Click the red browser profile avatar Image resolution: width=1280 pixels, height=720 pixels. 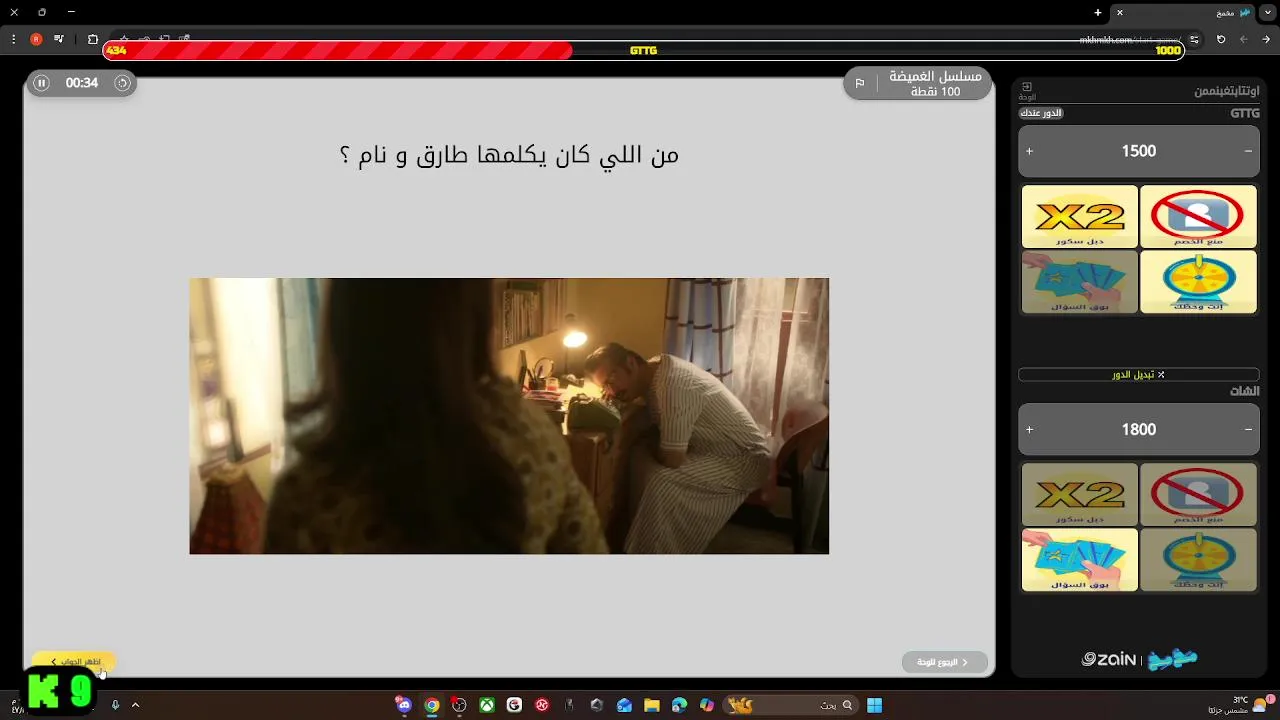(36, 39)
